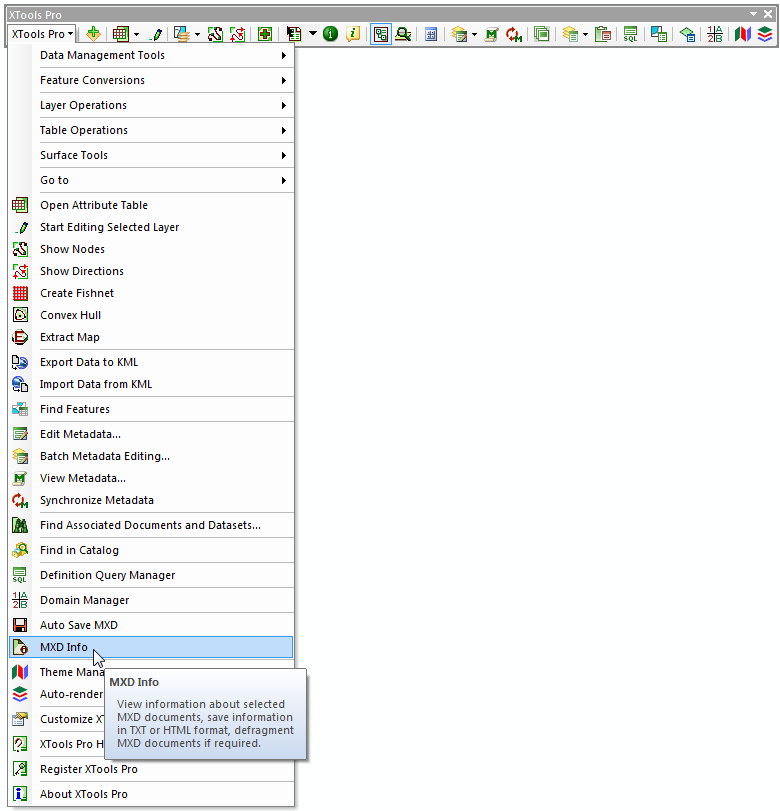Viewport: 780px width, 811px height.
Task: Choose Extract Map from the menu
Action: click(152, 337)
